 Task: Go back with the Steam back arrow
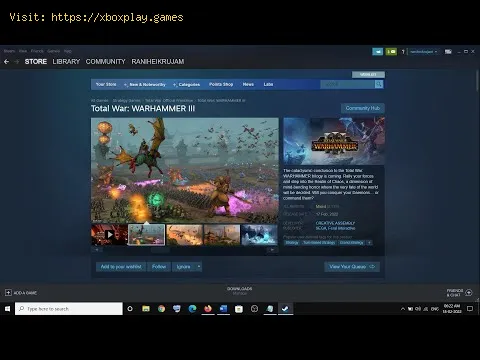click(6, 62)
